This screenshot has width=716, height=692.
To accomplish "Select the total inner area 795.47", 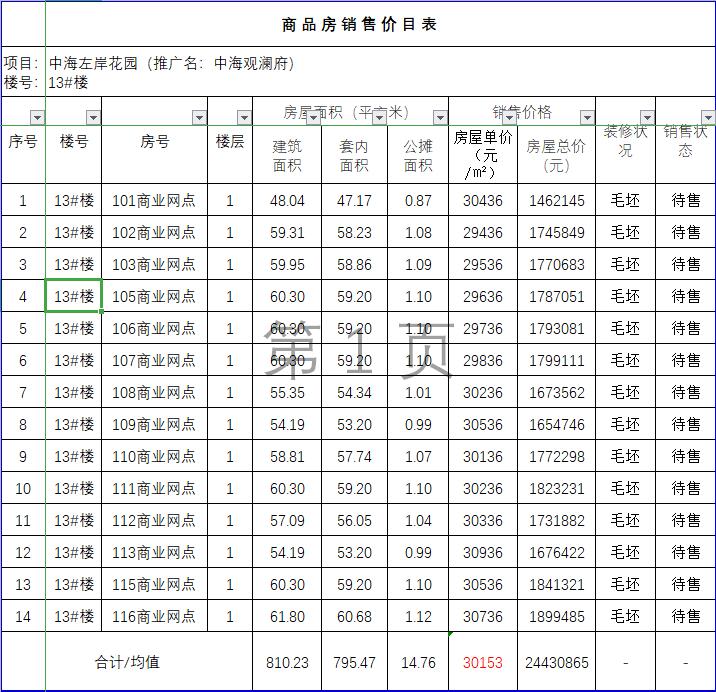I will click(354, 662).
